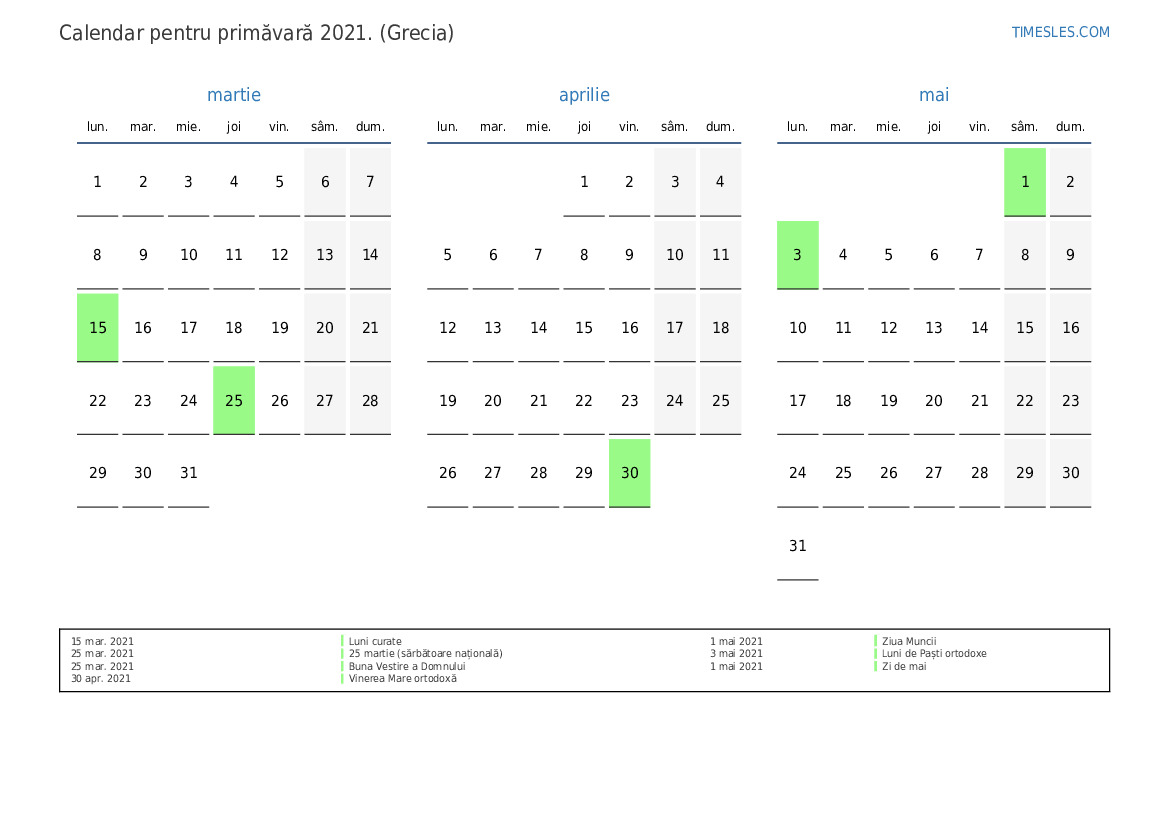This screenshot has width=1169, height=827.
Task: Select day 1 in aprilie
Action: pos(584,182)
